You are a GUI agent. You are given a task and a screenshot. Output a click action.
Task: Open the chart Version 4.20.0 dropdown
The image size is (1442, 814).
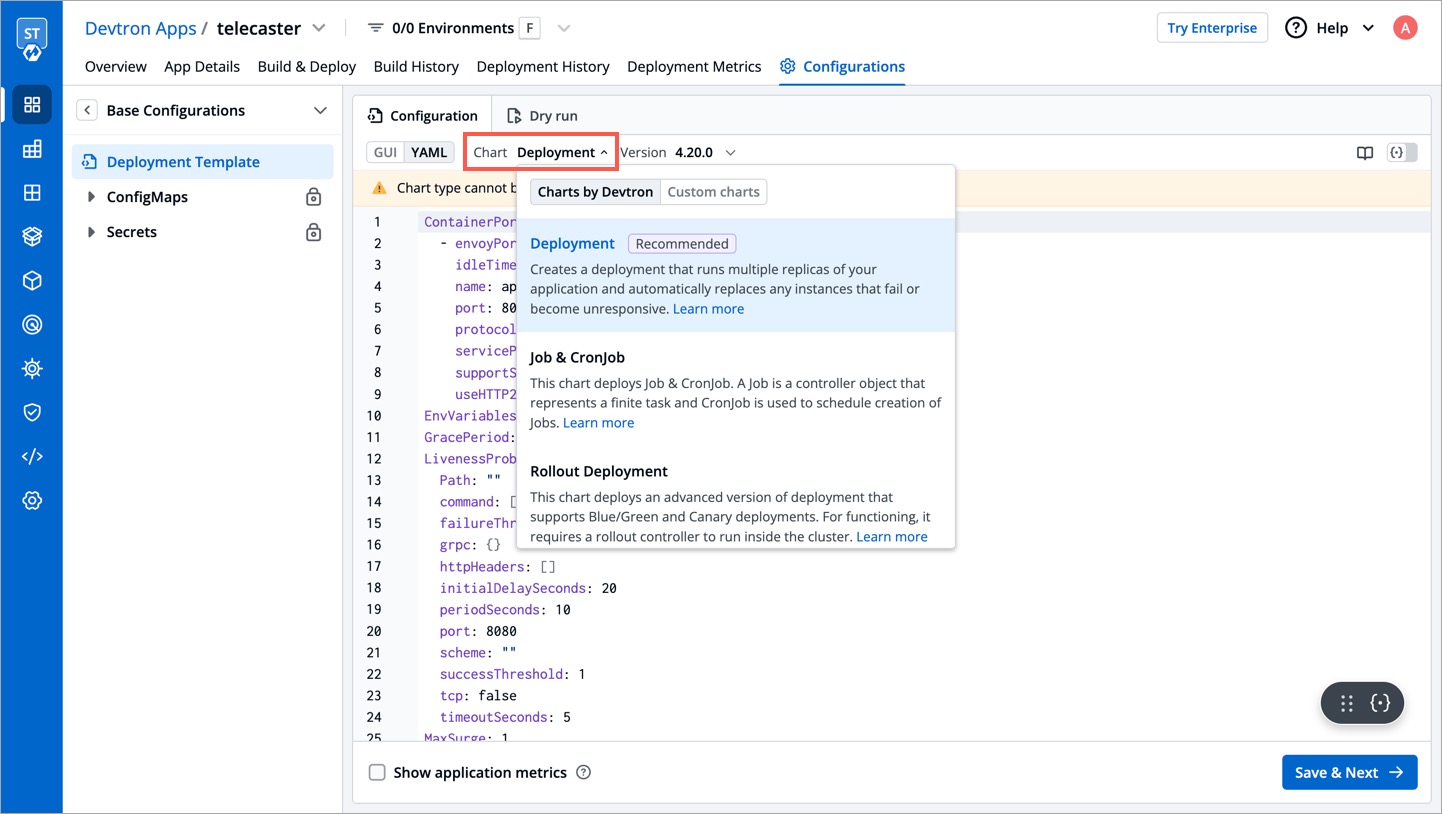coord(705,152)
